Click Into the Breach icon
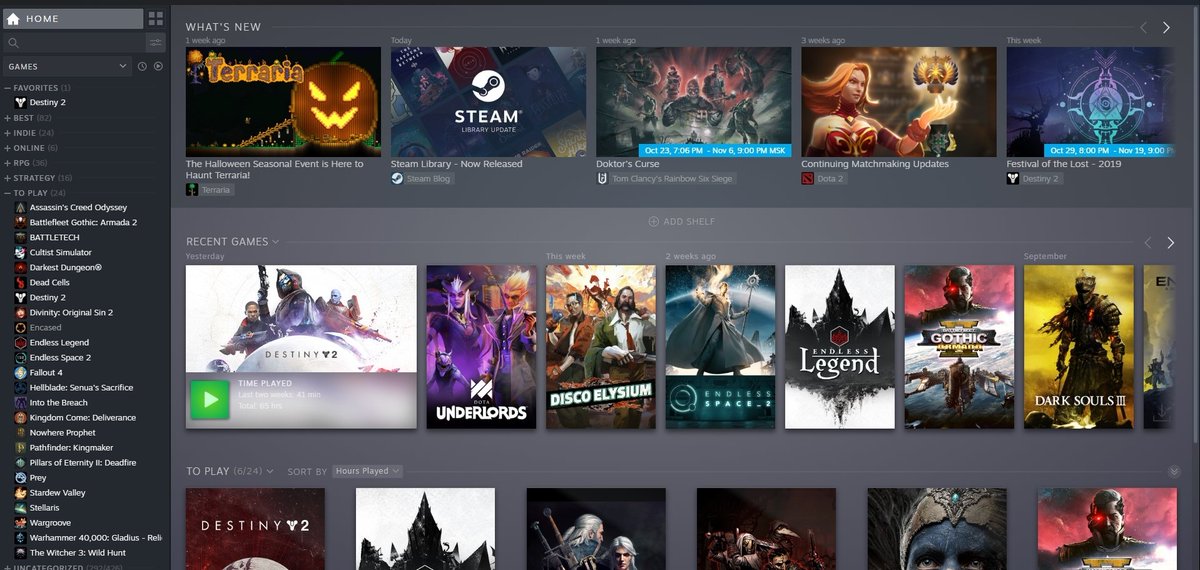The image size is (1200, 570). click(20, 402)
